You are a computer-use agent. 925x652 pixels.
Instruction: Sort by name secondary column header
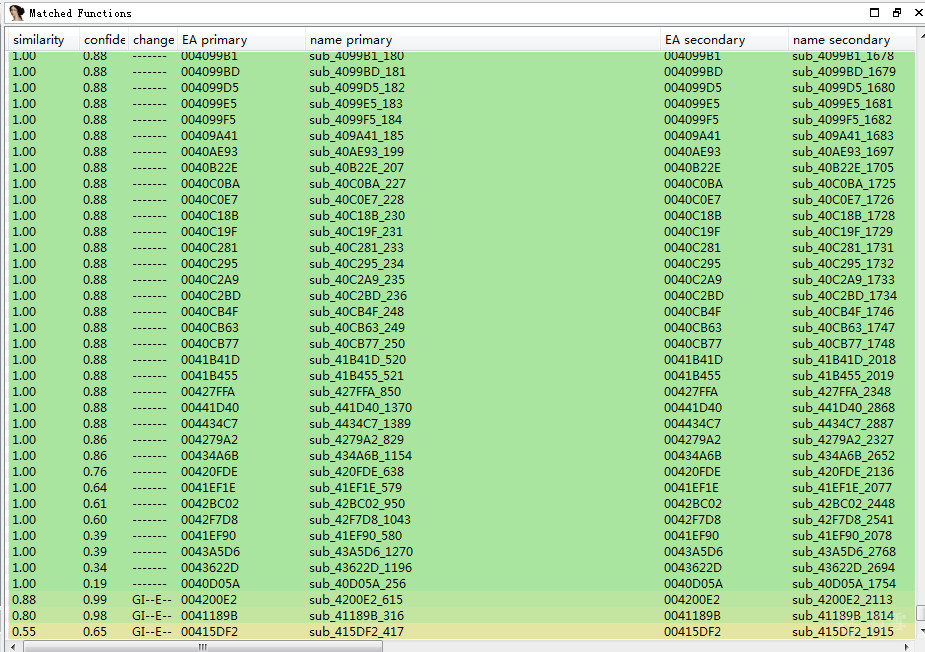tap(851, 40)
